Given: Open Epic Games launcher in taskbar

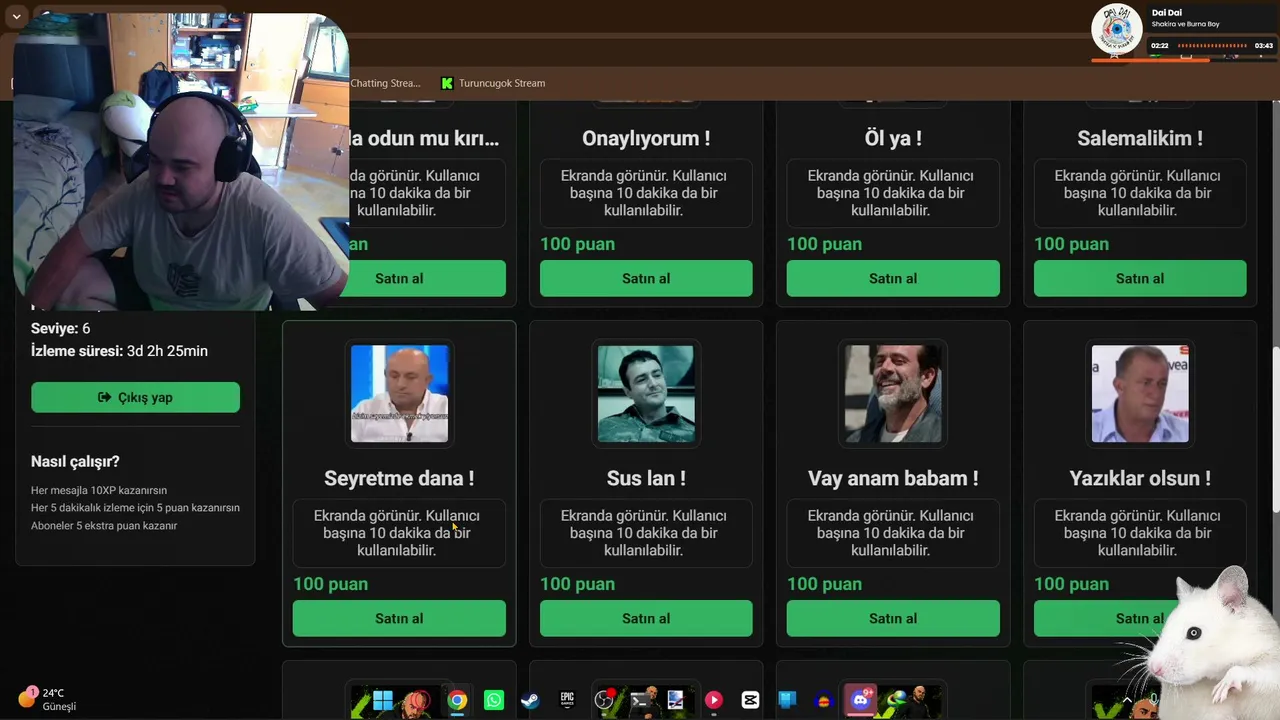Looking at the screenshot, I should click(567, 700).
